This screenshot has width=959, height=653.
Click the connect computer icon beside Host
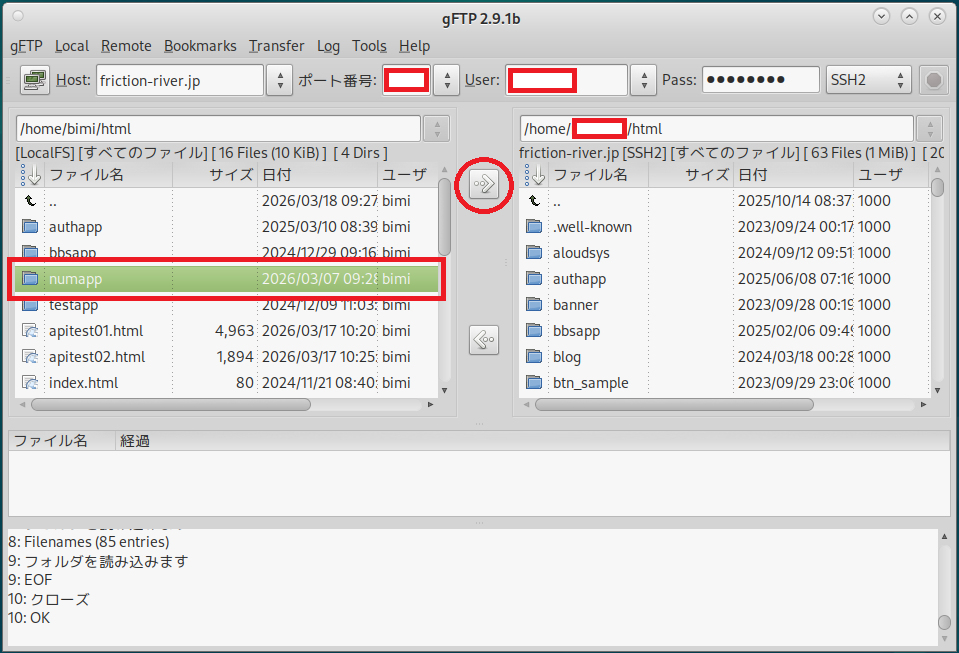[35, 80]
